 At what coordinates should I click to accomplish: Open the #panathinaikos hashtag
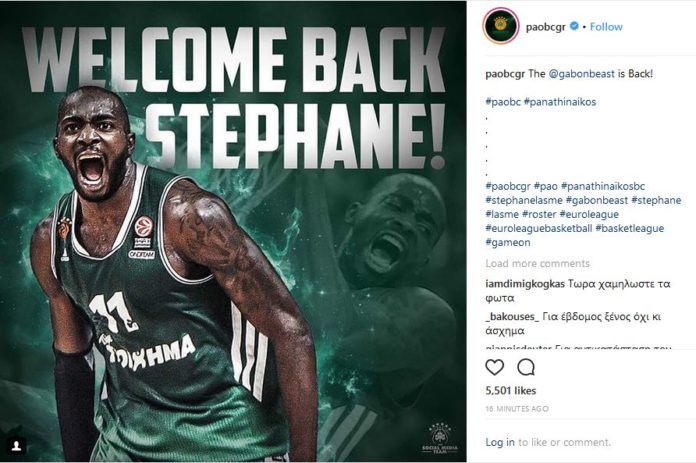point(560,102)
